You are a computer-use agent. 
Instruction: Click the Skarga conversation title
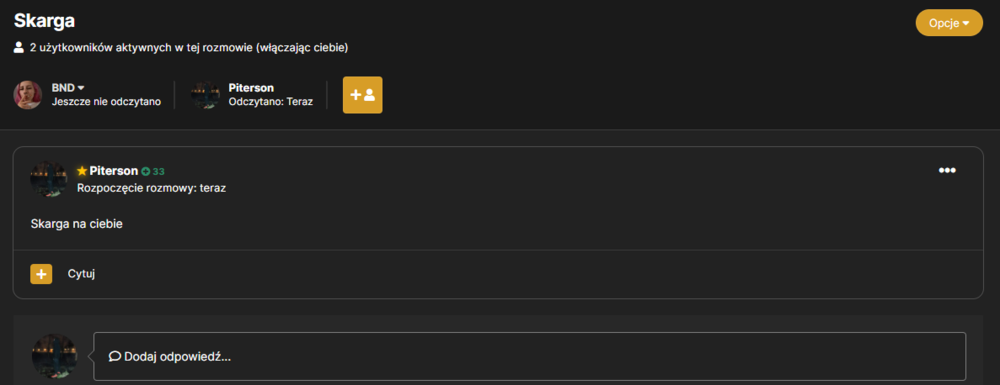click(44, 20)
